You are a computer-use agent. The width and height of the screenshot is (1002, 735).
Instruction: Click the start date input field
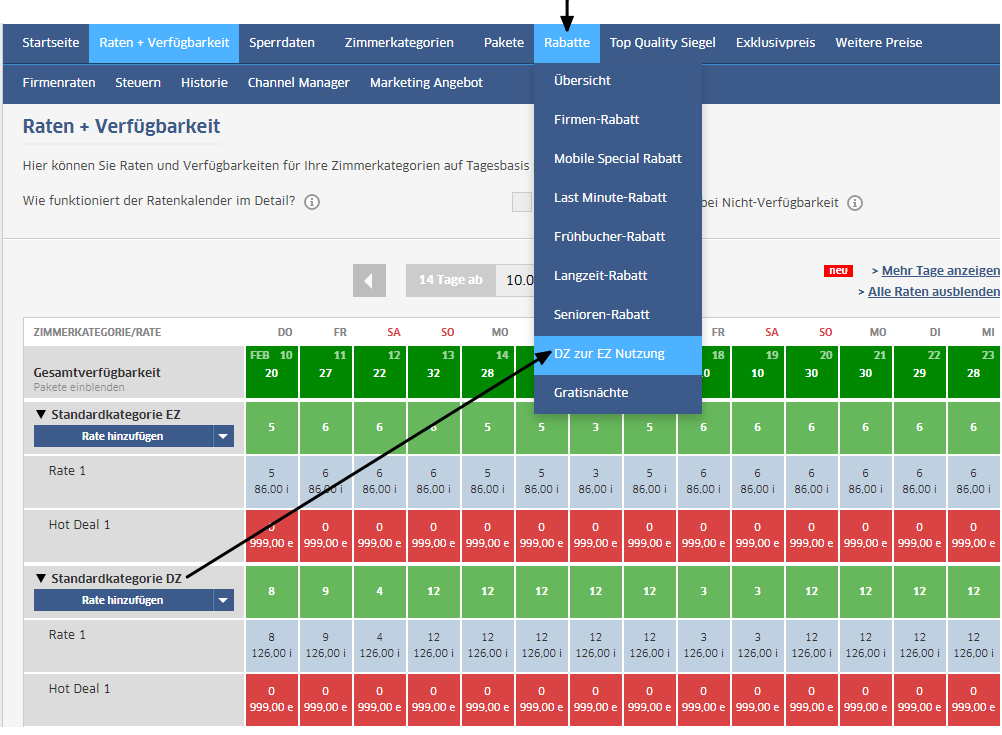tap(516, 281)
